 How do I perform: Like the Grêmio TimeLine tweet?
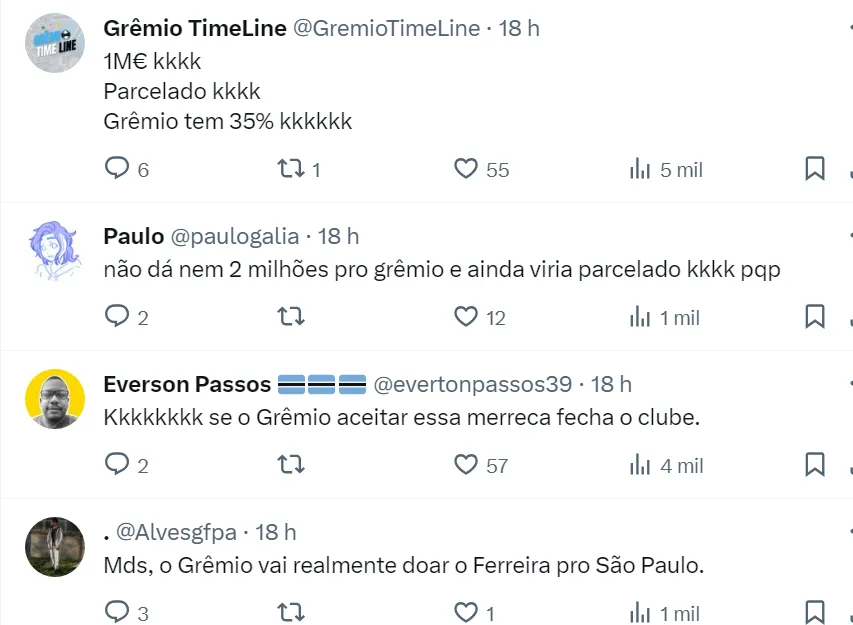point(466,169)
